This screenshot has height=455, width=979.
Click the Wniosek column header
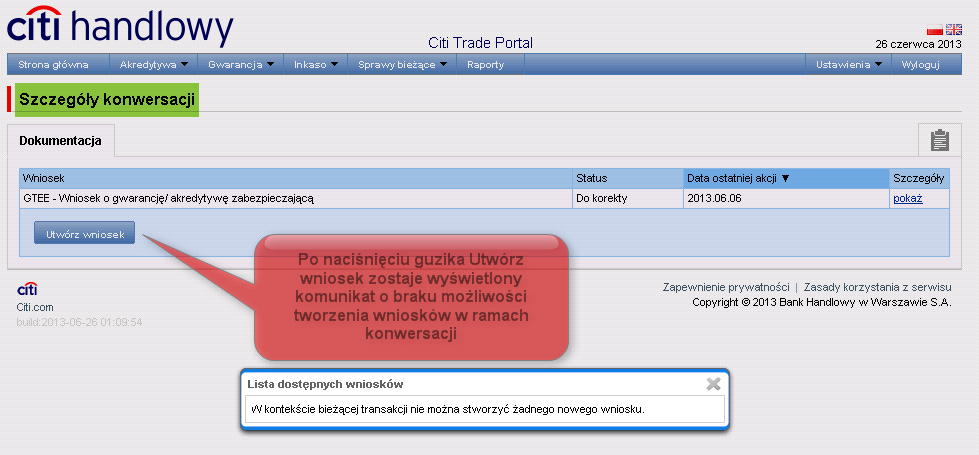click(296, 179)
